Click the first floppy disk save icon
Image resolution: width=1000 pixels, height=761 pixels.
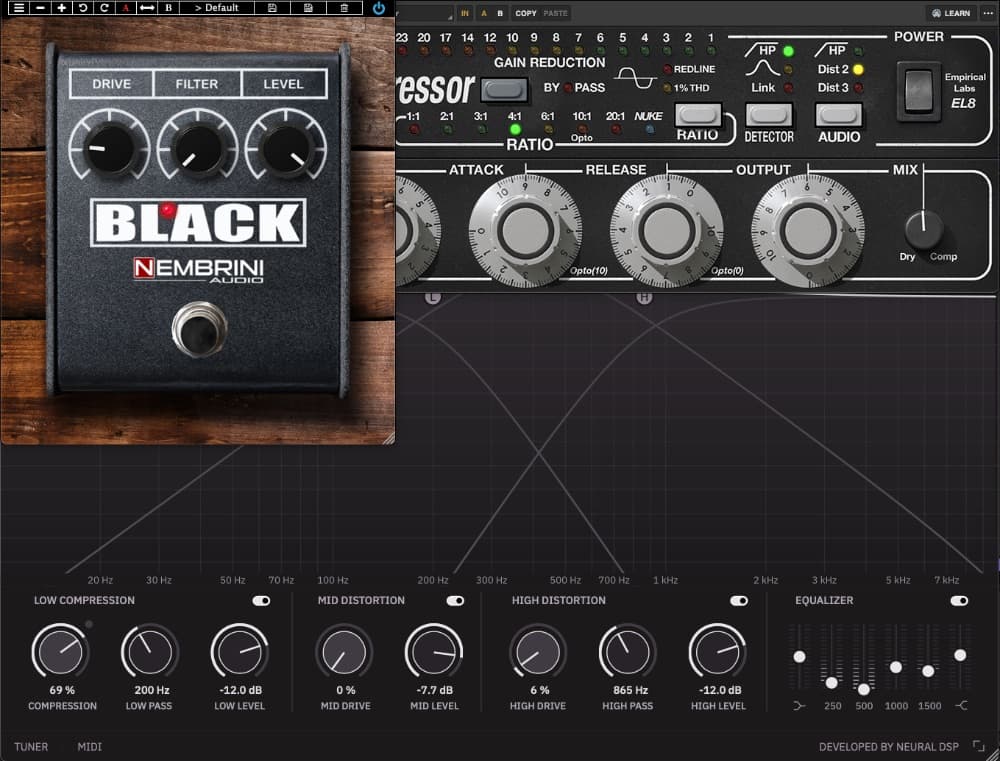click(272, 8)
